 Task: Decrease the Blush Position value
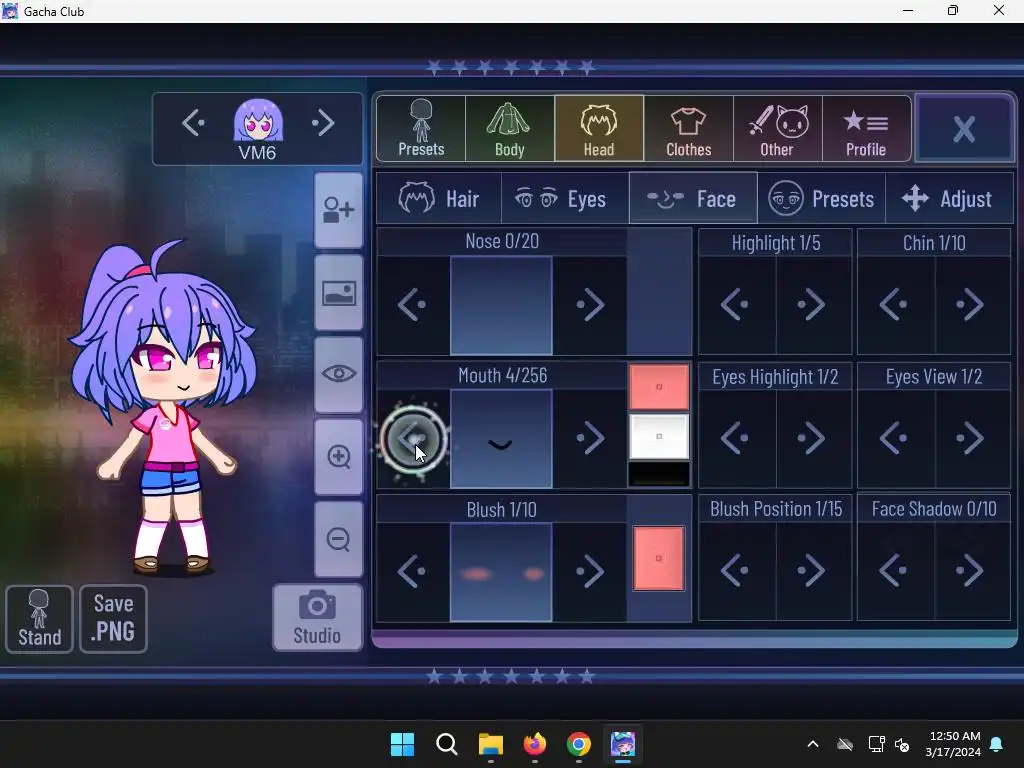[737, 571]
